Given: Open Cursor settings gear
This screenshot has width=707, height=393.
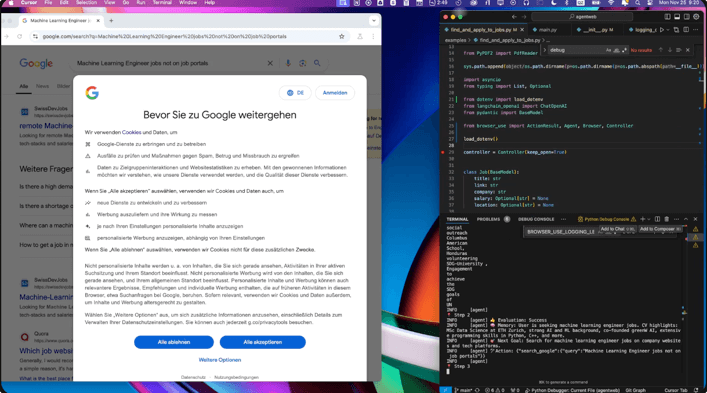Looking at the screenshot, I should coord(696,17).
